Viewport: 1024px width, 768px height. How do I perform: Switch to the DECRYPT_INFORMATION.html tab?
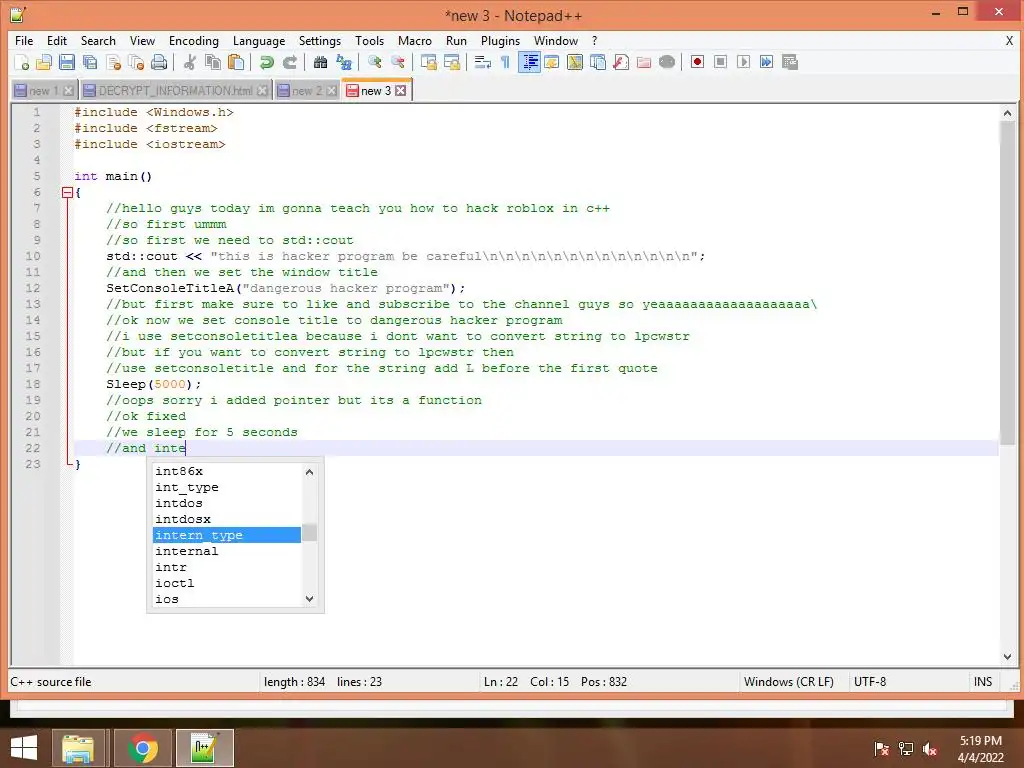pyautogui.click(x=175, y=91)
